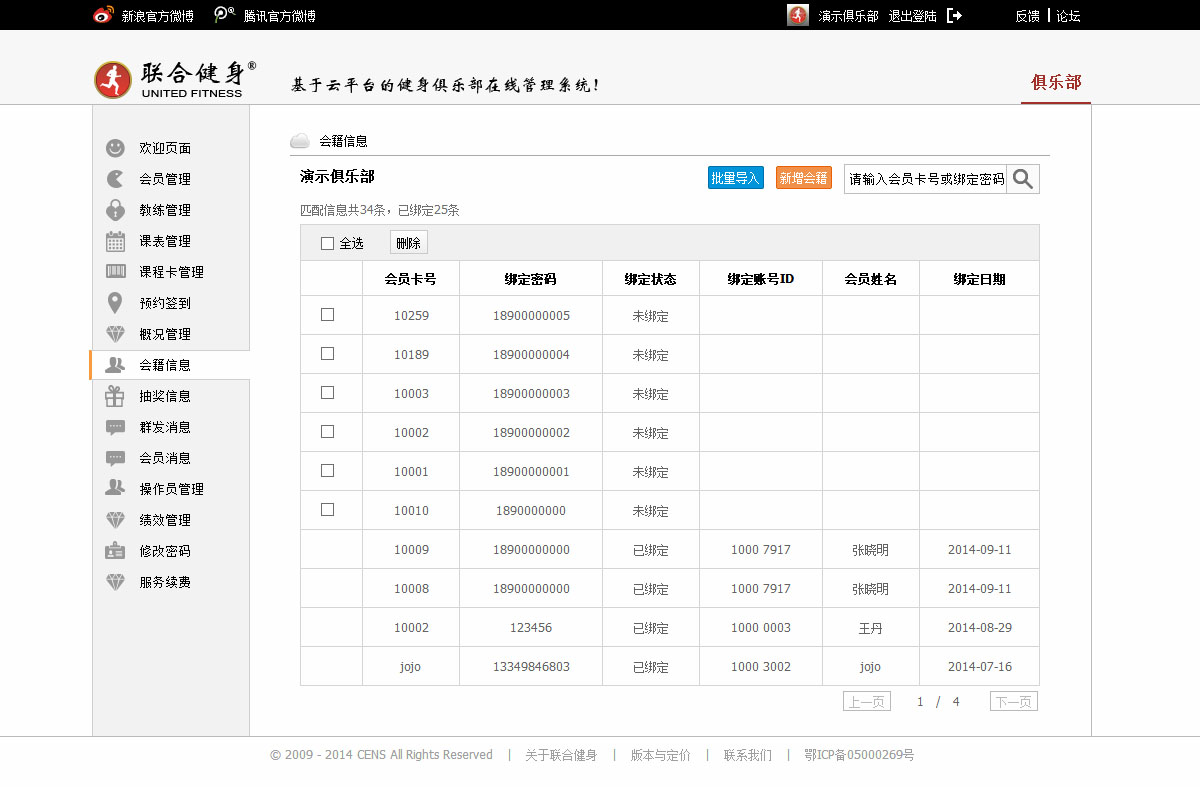Click the Sina Weibo icon in top bar
Screen dimensions: 1200x787
(103, 16)
